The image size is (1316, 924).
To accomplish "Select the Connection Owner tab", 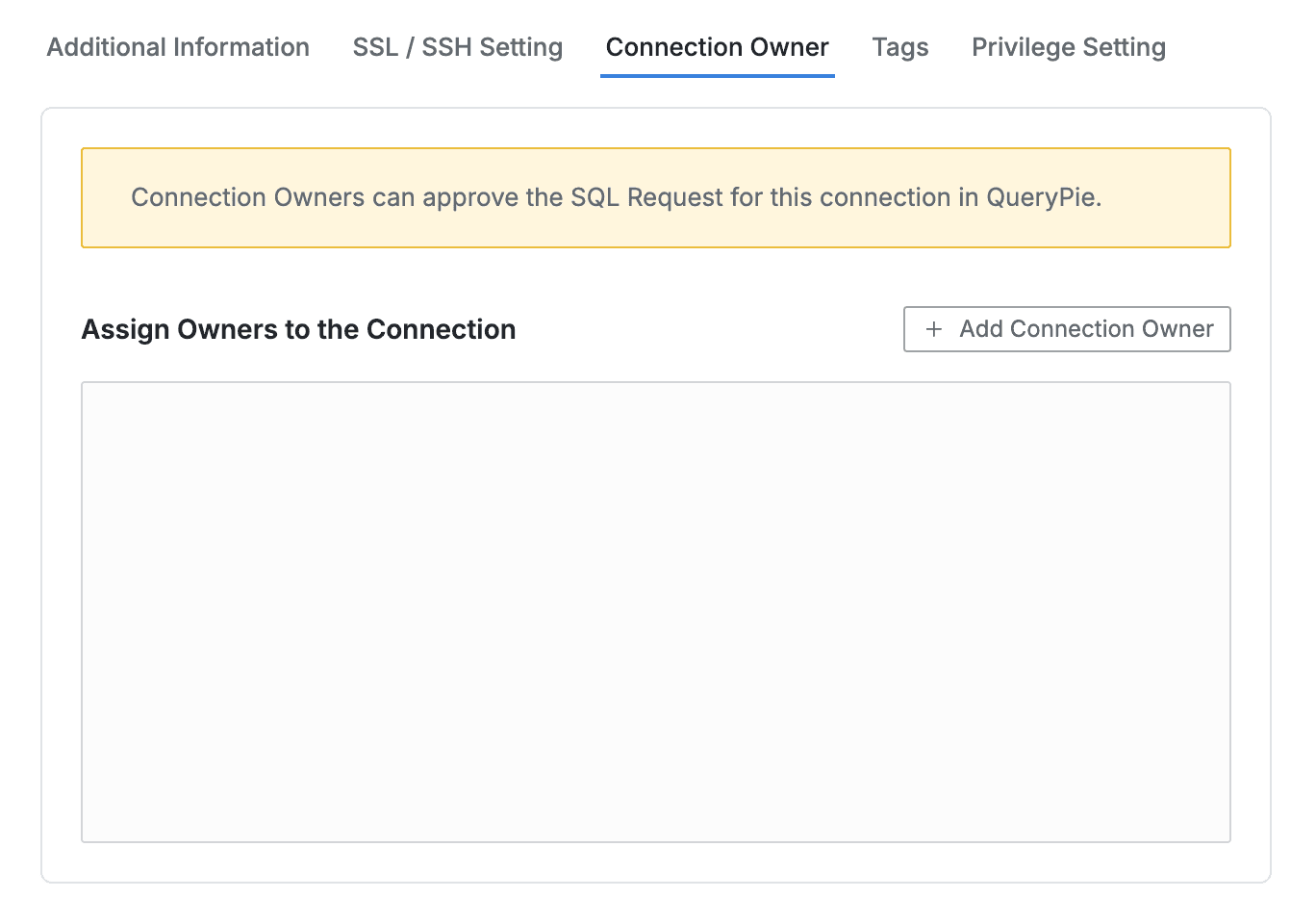I will point(717,46).
